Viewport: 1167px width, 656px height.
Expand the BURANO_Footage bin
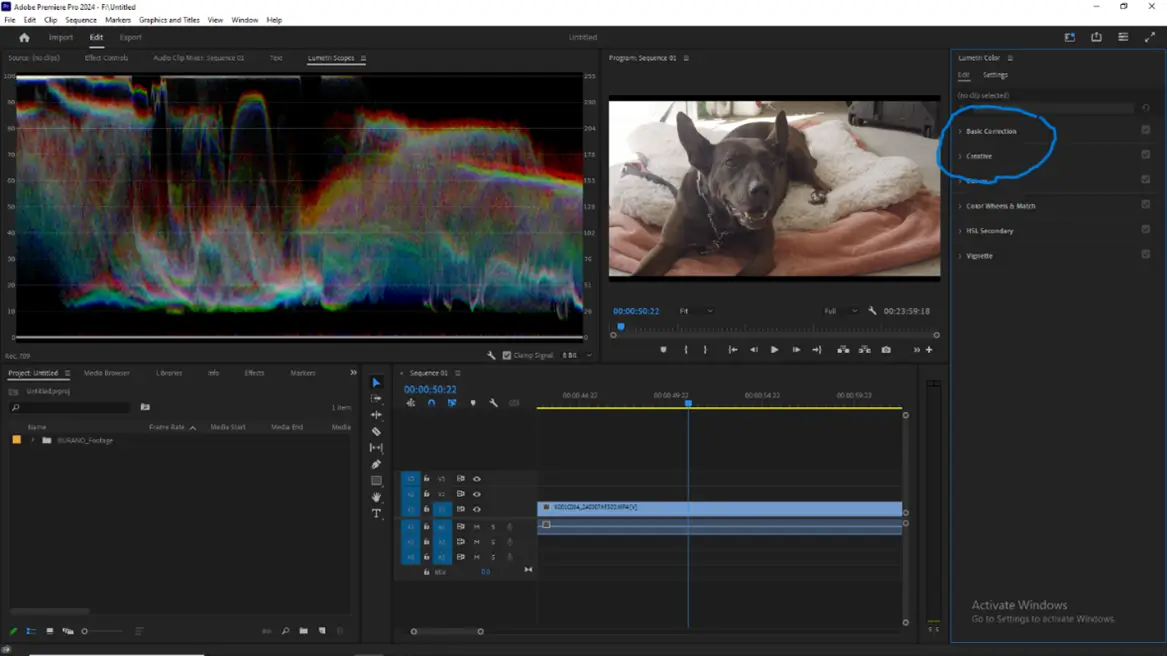coord(33,440)
